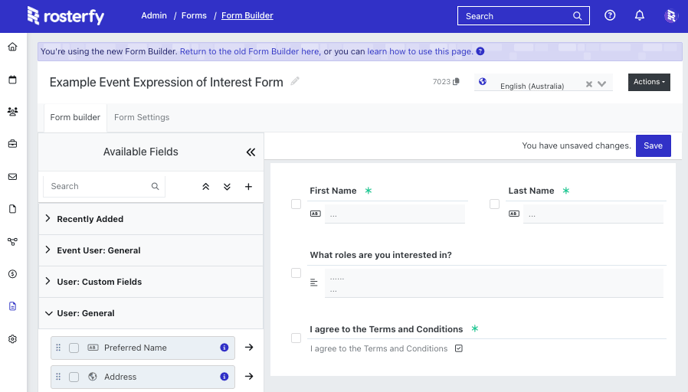Switch to Form builder tab
This screenshot has height=392, width=688.
pyautogui.click(x=75, y=117)
